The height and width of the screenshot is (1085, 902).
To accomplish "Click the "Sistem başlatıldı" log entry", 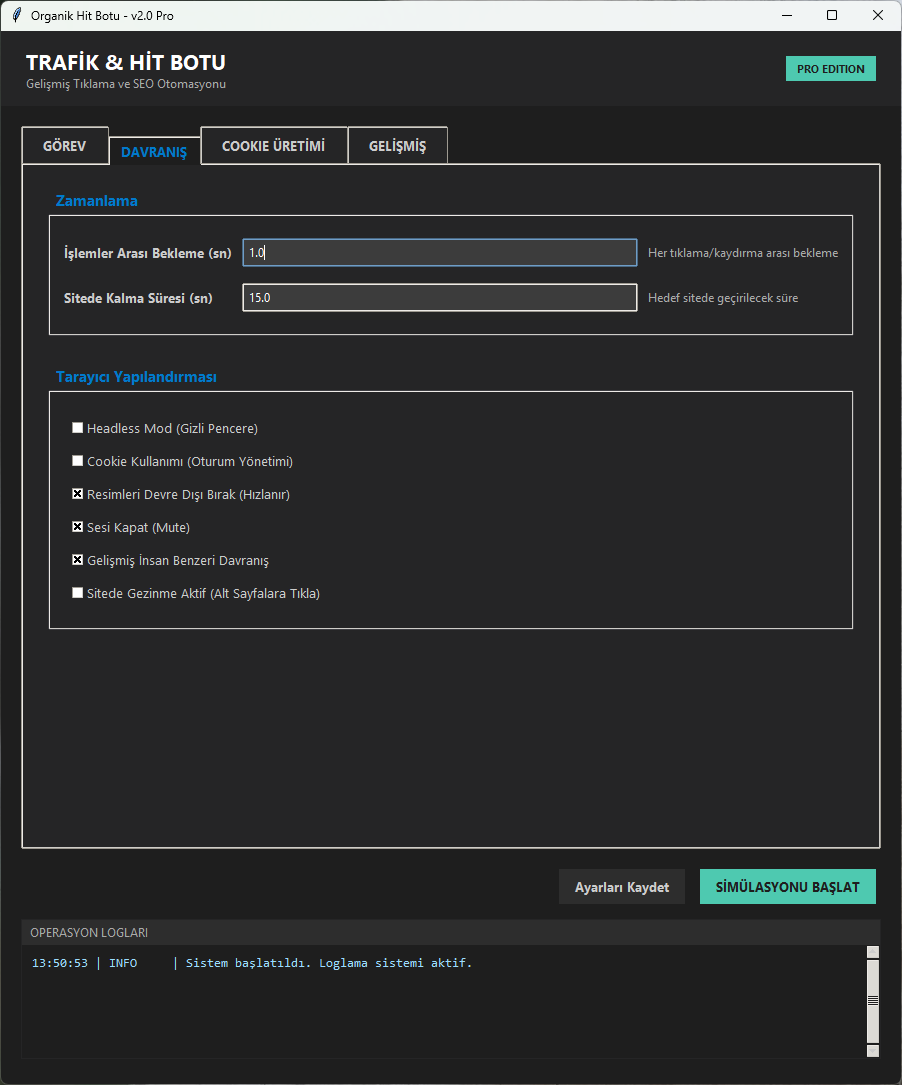I will click(x=329, y=963).
